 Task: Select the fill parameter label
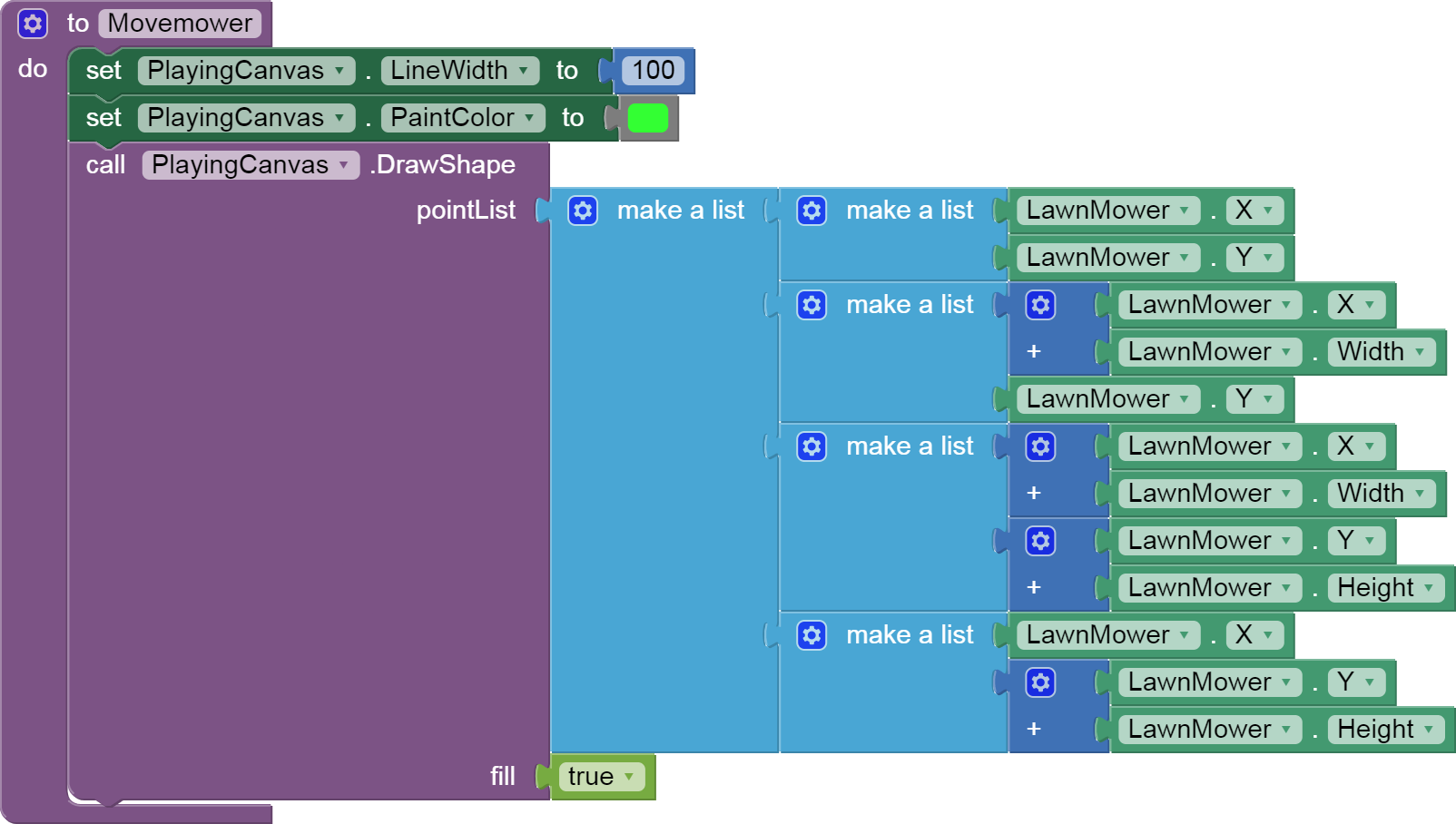(503, 777)
